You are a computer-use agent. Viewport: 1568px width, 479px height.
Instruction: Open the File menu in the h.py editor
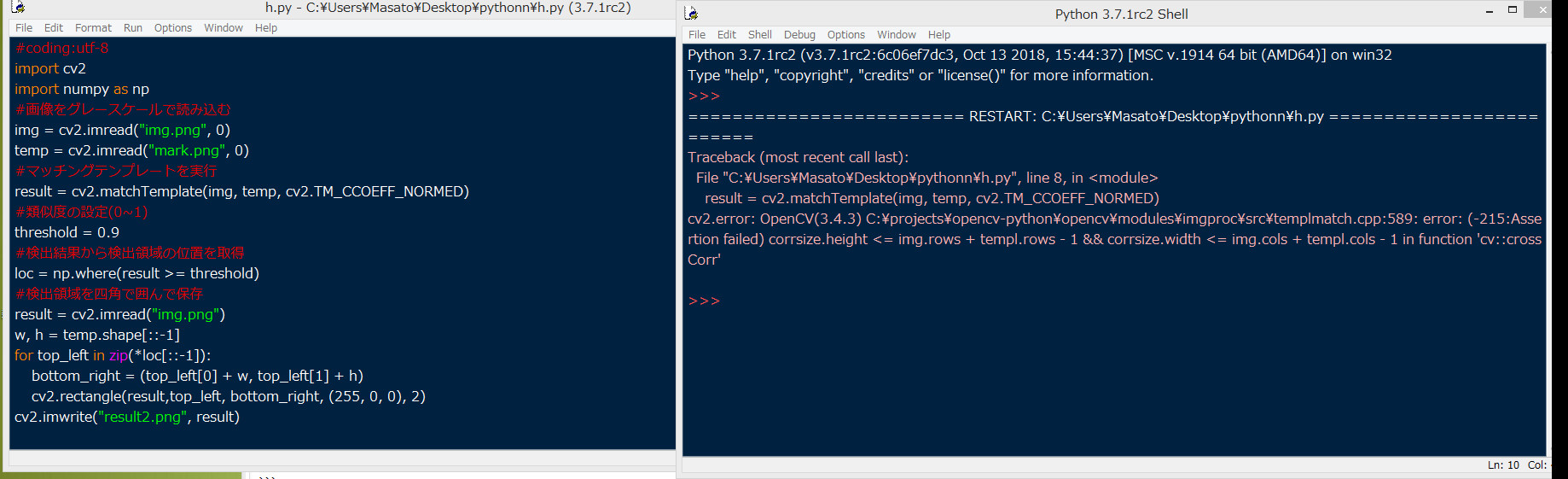(24, 28)
